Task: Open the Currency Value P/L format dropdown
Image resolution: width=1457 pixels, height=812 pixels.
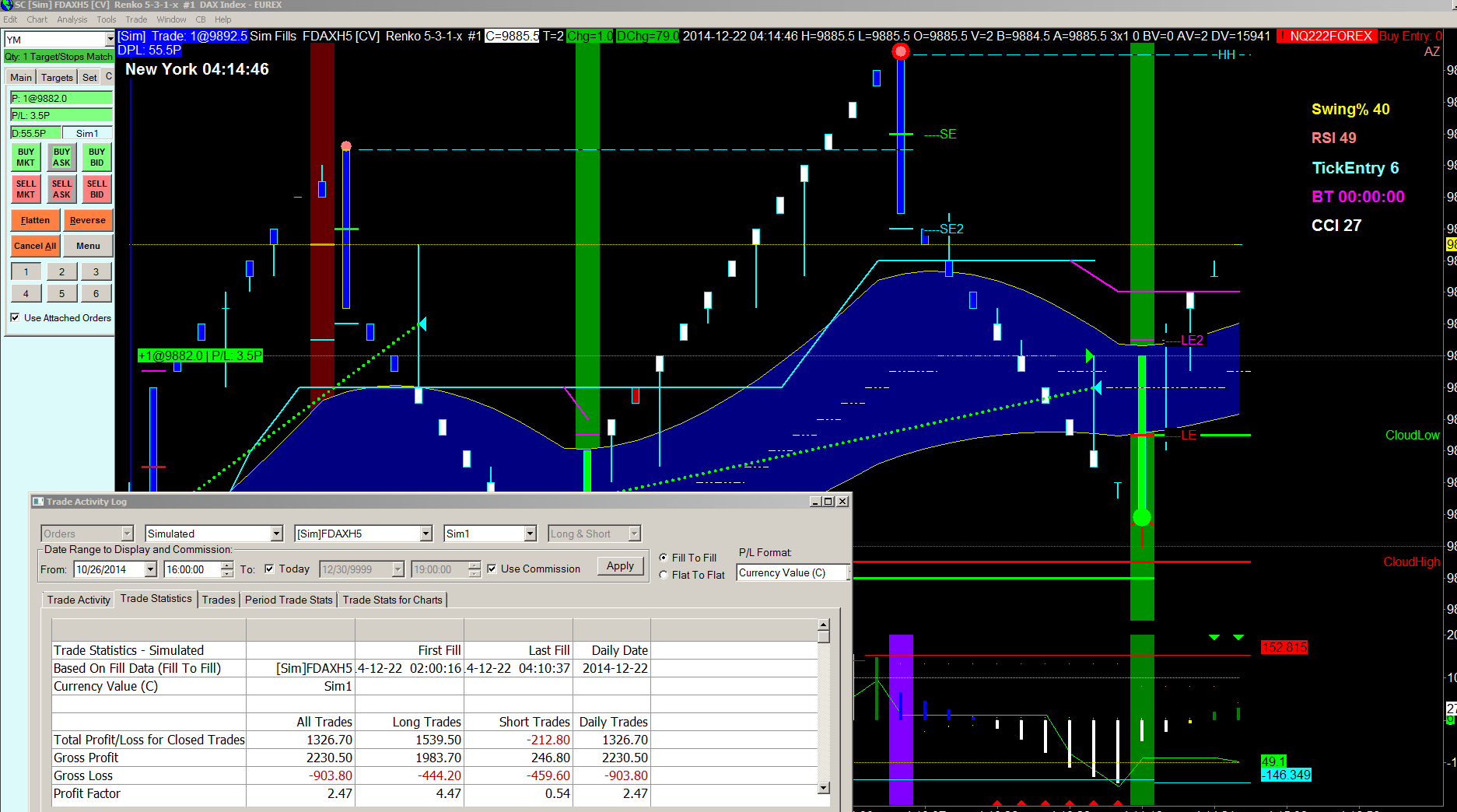Action: [x=849, y=572]
